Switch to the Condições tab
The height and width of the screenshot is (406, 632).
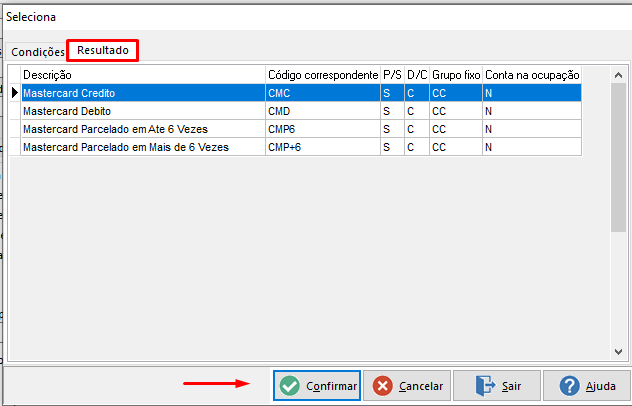point(37,52)
